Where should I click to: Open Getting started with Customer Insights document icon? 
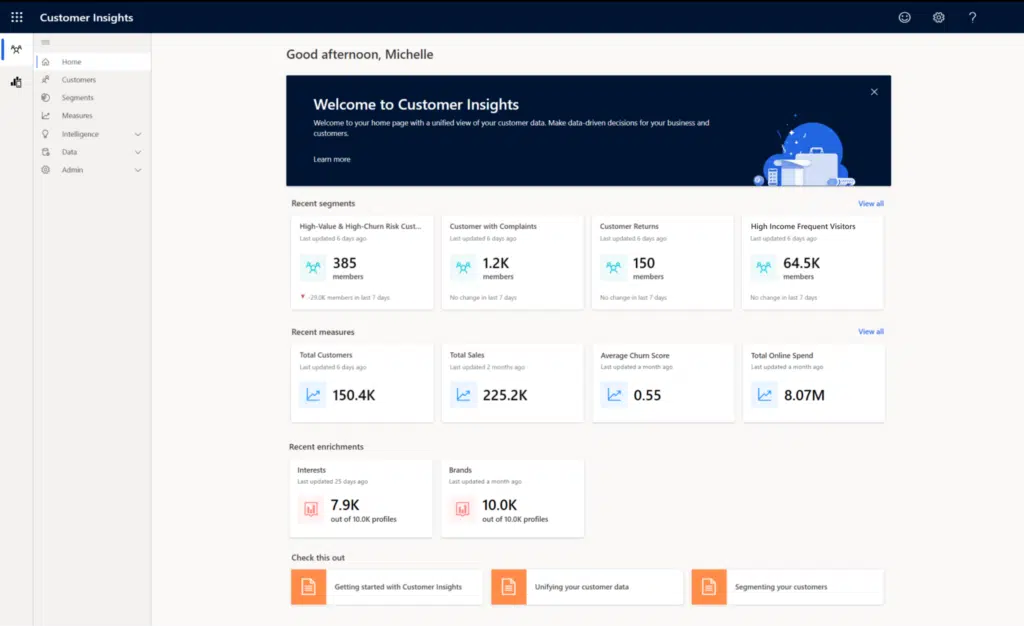(308, 587)
